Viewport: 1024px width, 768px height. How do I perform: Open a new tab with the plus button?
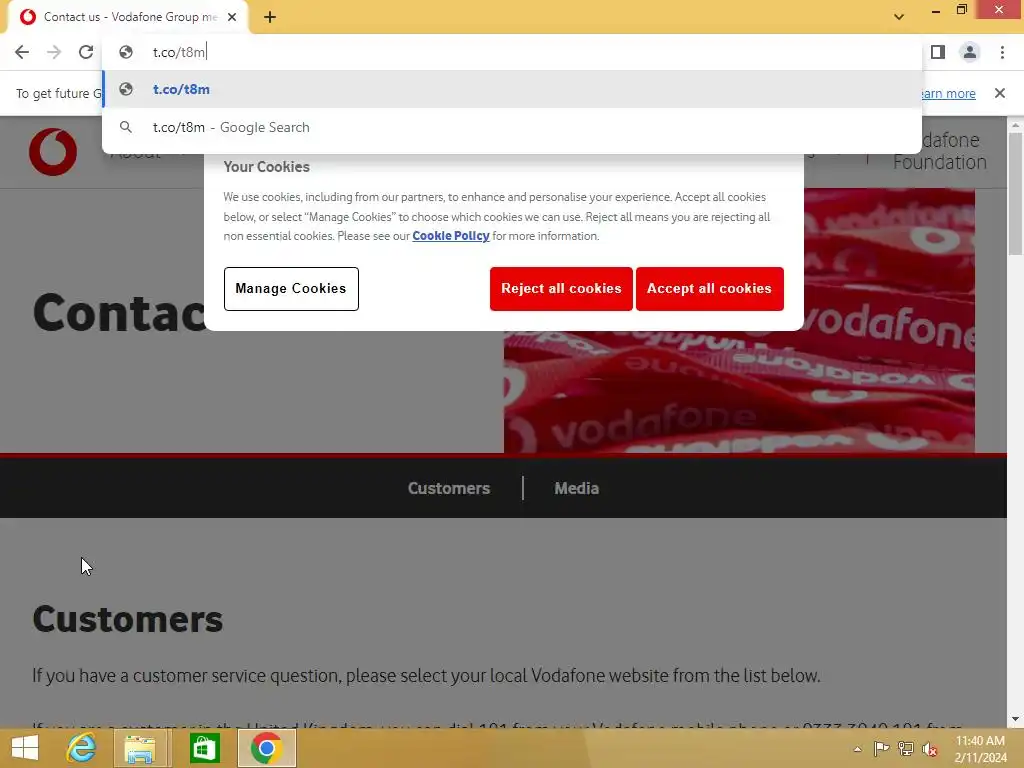point(270,17)
